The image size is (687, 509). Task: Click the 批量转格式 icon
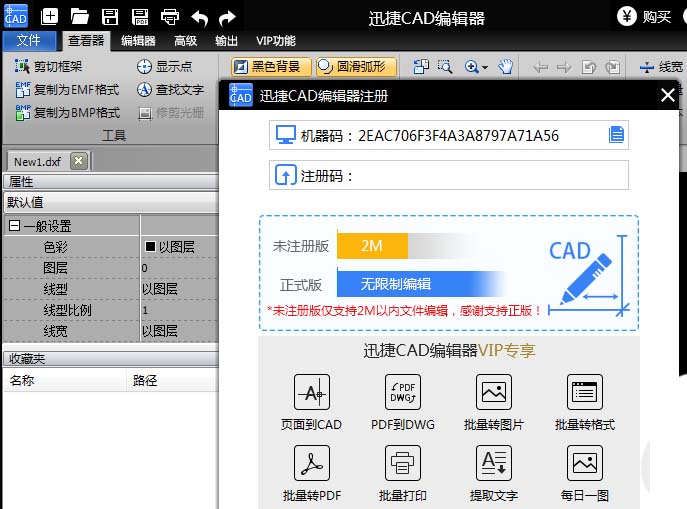pyautogui.click(x=584, y=392)
